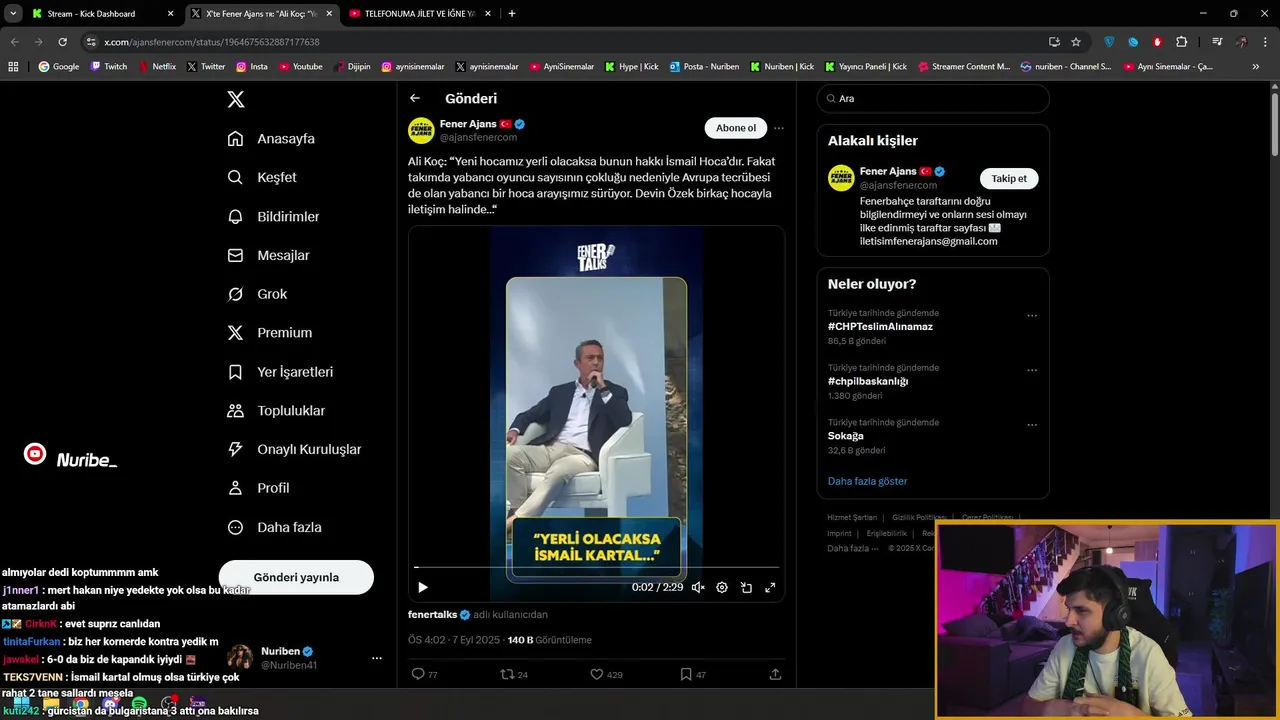
Task: Click browser back arrow
Action: [x=14, y=42]
